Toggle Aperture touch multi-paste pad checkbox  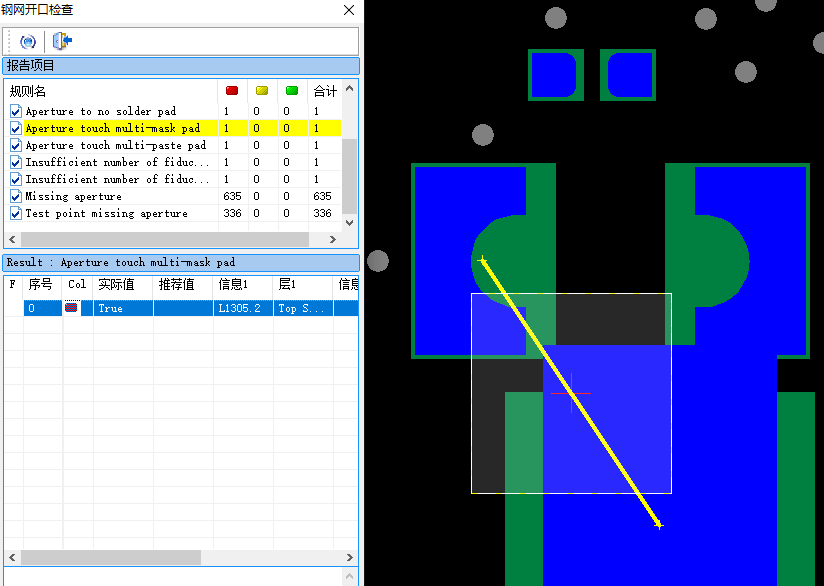tap(16, 146)
